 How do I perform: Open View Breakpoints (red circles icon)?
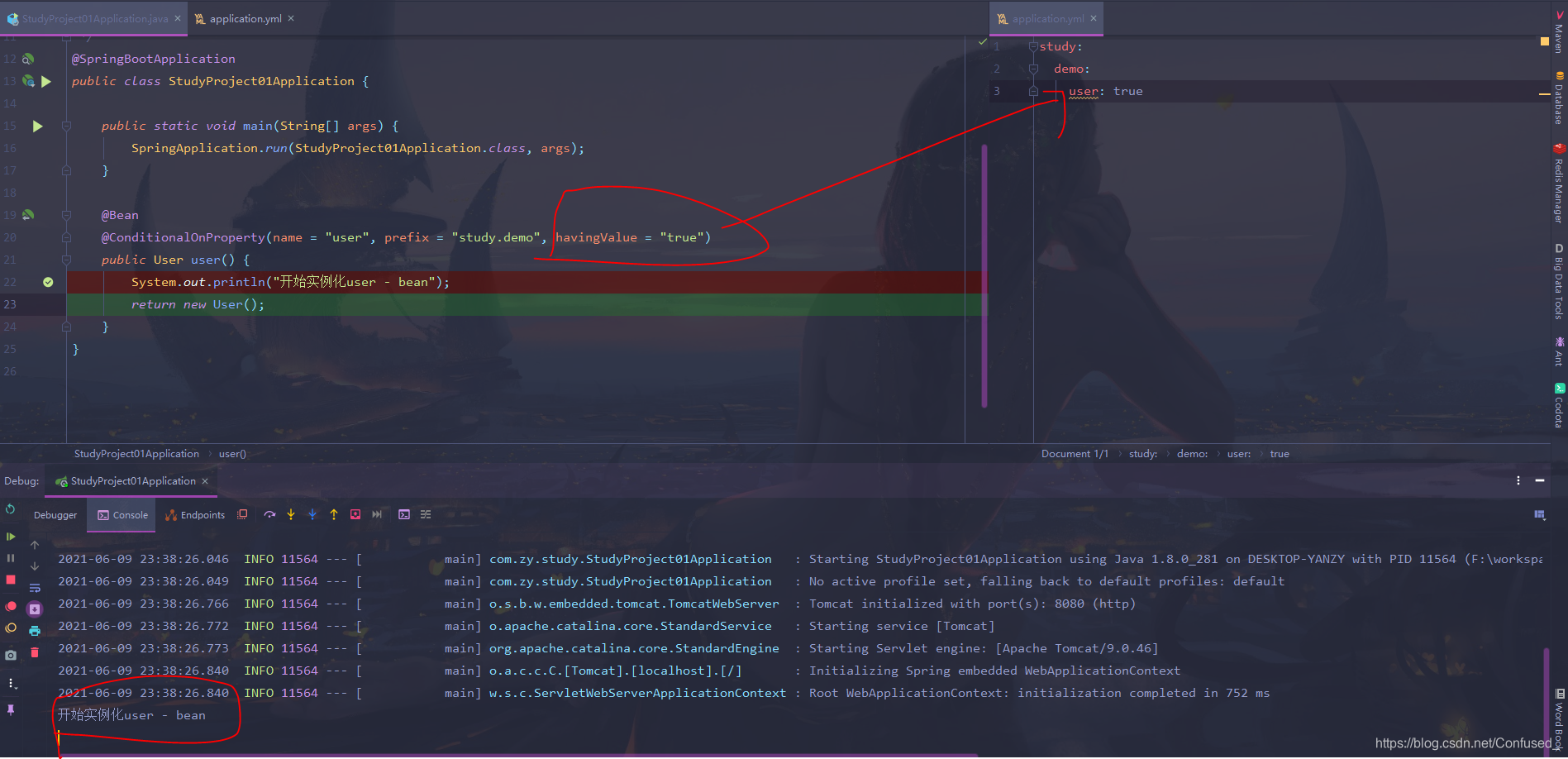[11, 606]
